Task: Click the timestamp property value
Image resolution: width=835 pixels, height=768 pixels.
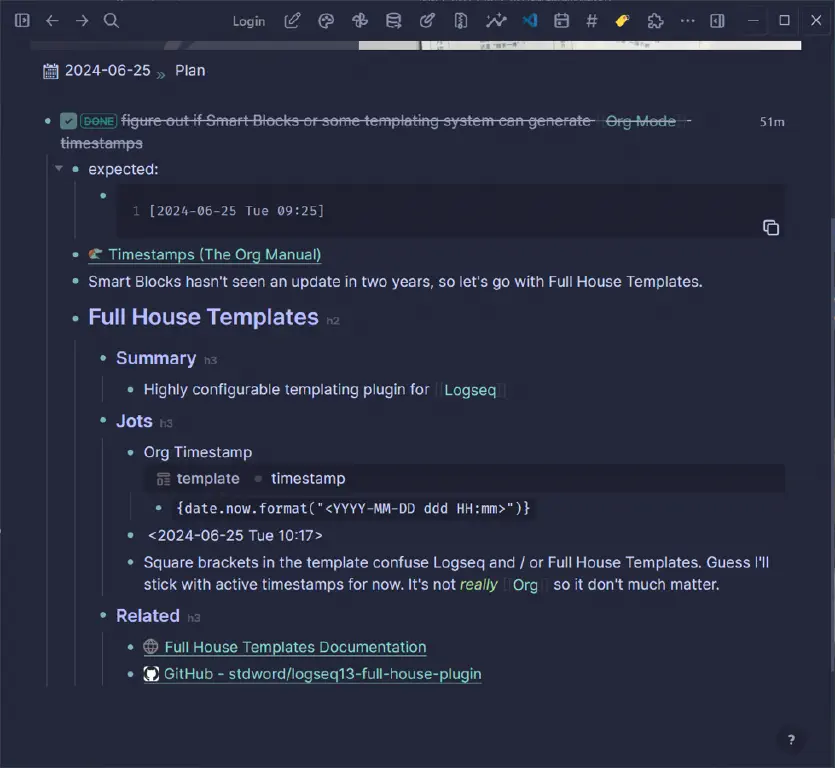Action: coord(308,478)
